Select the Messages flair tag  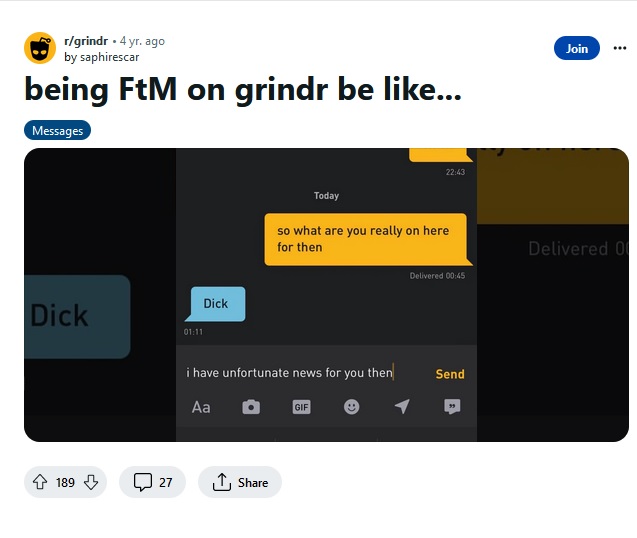tap(57, 130)
